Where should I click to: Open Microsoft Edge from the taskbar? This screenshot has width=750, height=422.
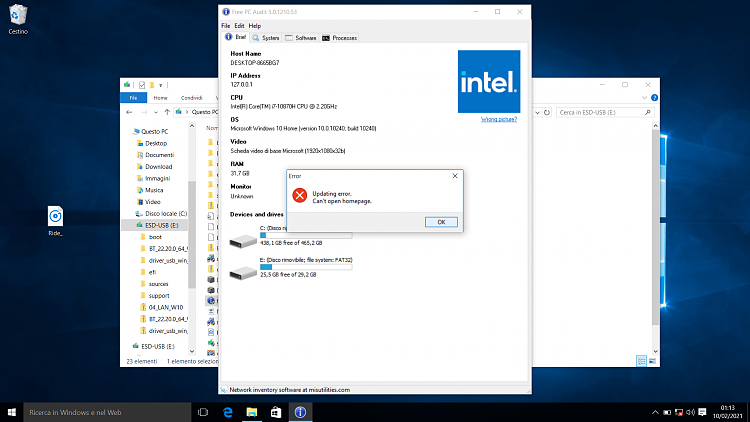[227, 411]
